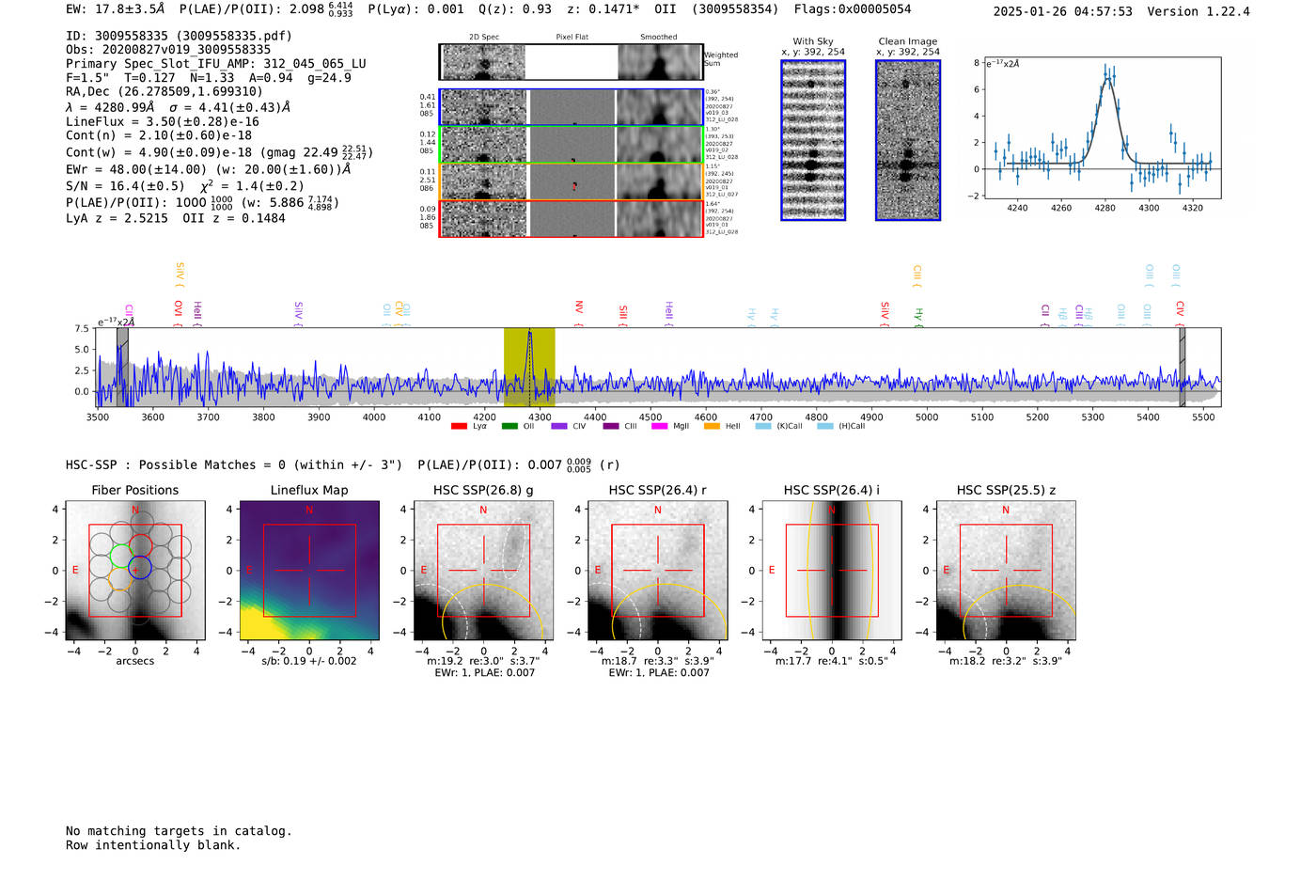Click the With Sky cutout image
Image resolution: width=1316 pixels, height=896 pixels.
[x=813, y=140]
